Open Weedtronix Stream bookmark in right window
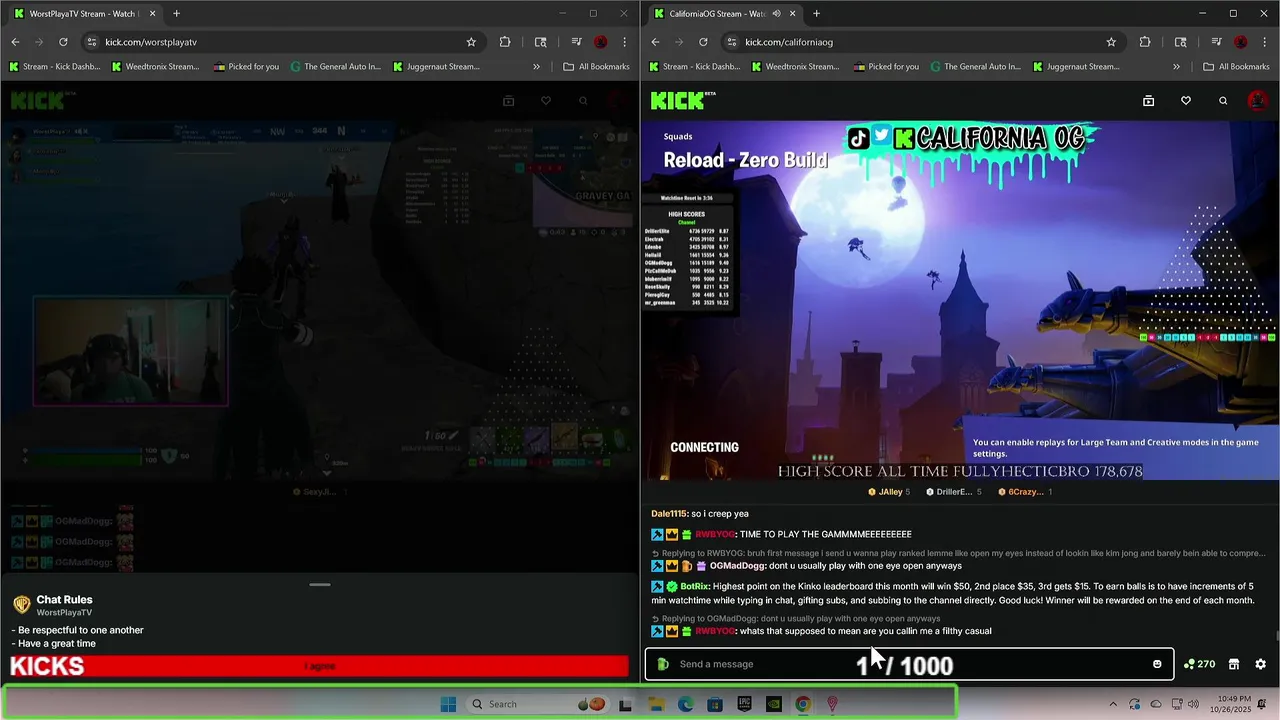Image resolution: width=1280 pixels, height=720 pixels. click(x=796, y=67)
